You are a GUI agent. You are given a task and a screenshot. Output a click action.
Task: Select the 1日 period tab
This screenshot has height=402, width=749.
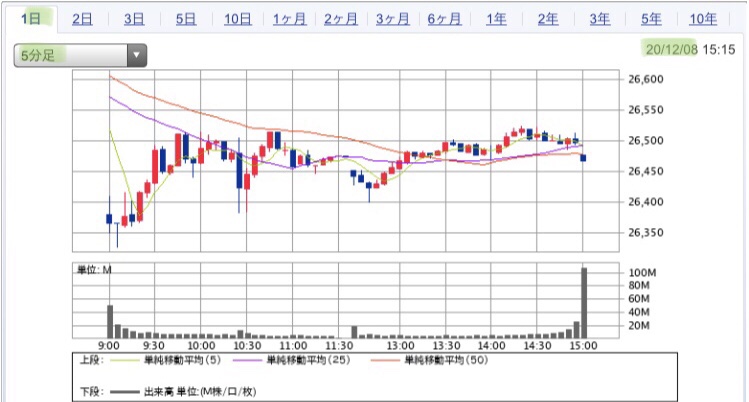pos(31,19)
